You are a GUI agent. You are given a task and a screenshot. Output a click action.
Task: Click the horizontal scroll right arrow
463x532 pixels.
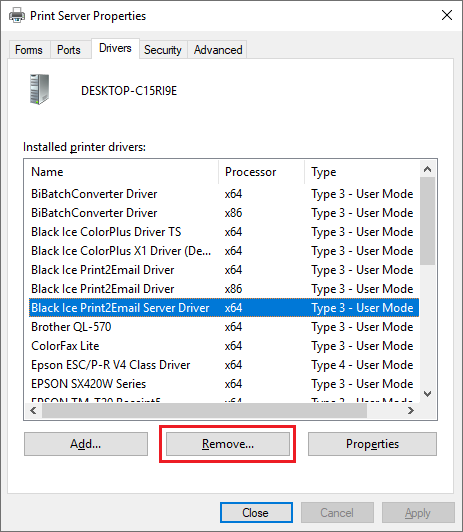(411, 411)
